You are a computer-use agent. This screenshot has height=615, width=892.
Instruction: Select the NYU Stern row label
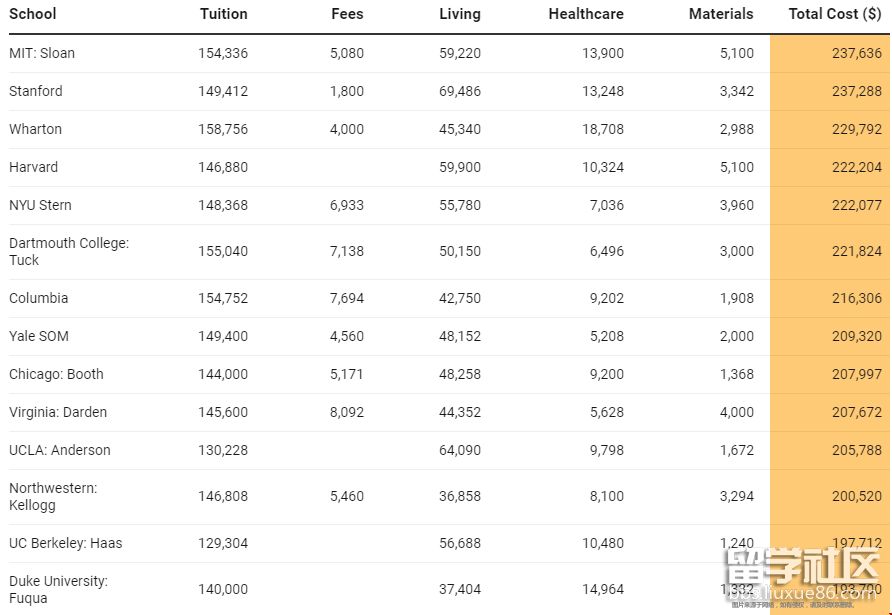pyautogui.click(x=41, y=205)
